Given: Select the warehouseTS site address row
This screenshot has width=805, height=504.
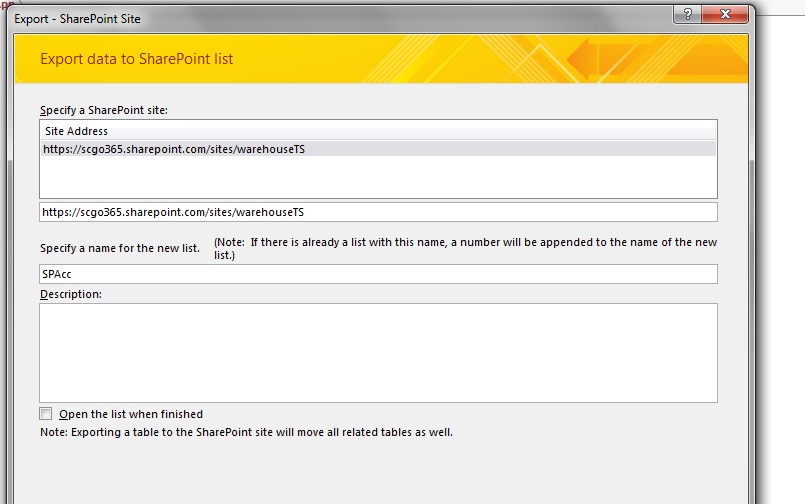Looking at the screenshot, I should point(378,149).
